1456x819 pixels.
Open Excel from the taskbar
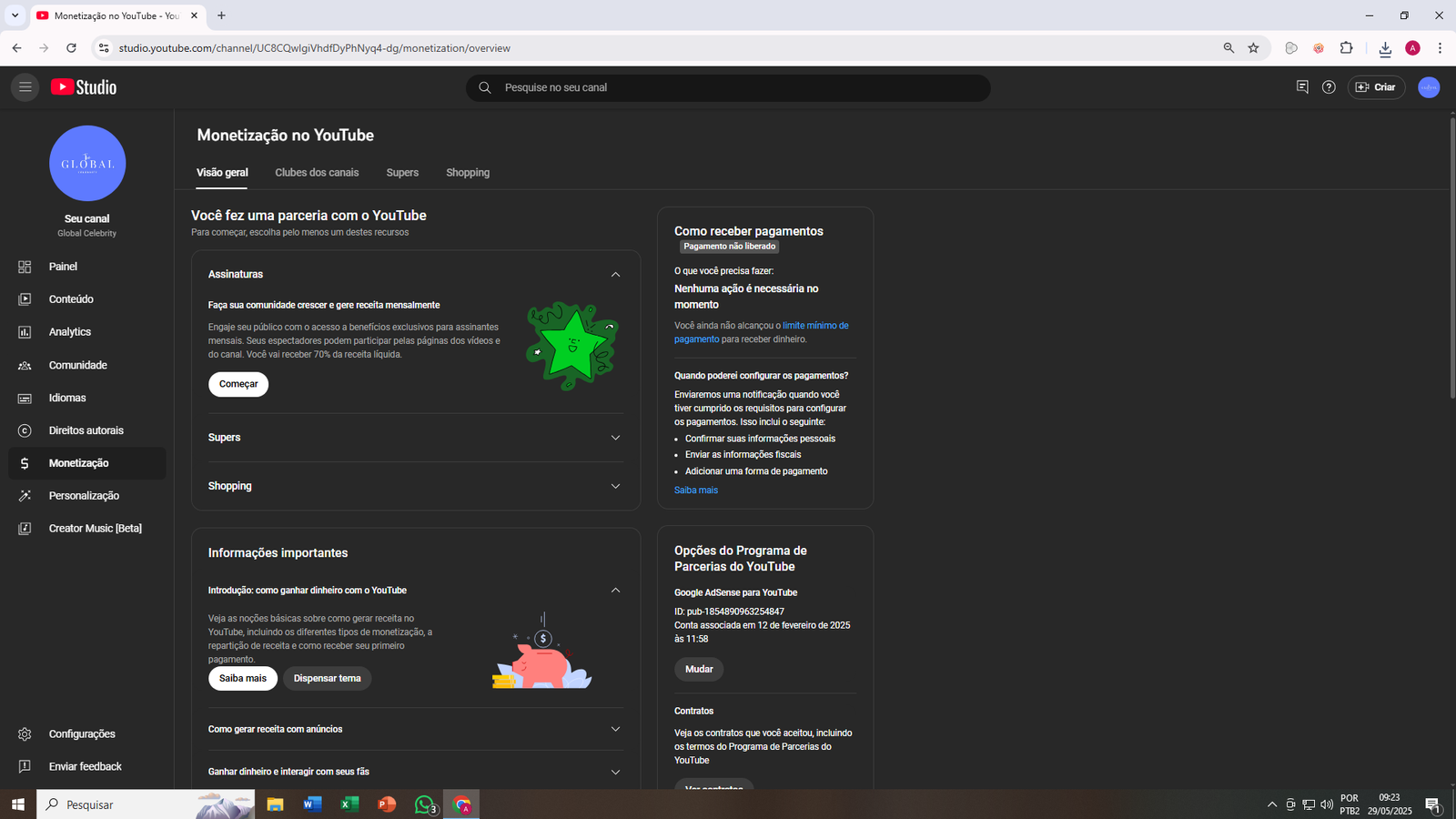(x=349, y=804)
